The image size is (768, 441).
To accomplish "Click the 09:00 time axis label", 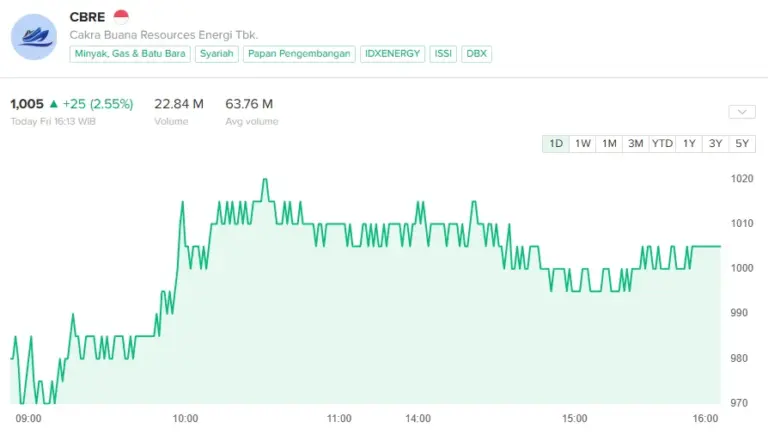I will tap(28, 418).
